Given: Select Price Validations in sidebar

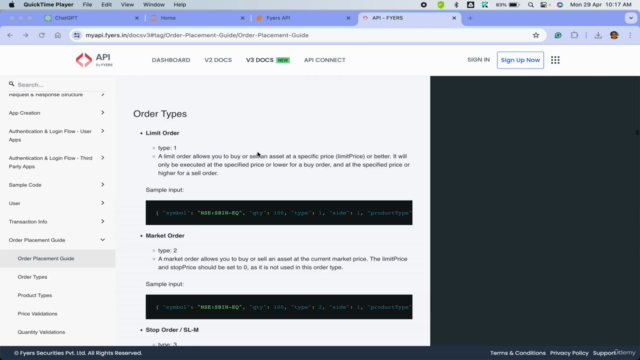Looking at the screenshot, I should (x=38, y=313).
